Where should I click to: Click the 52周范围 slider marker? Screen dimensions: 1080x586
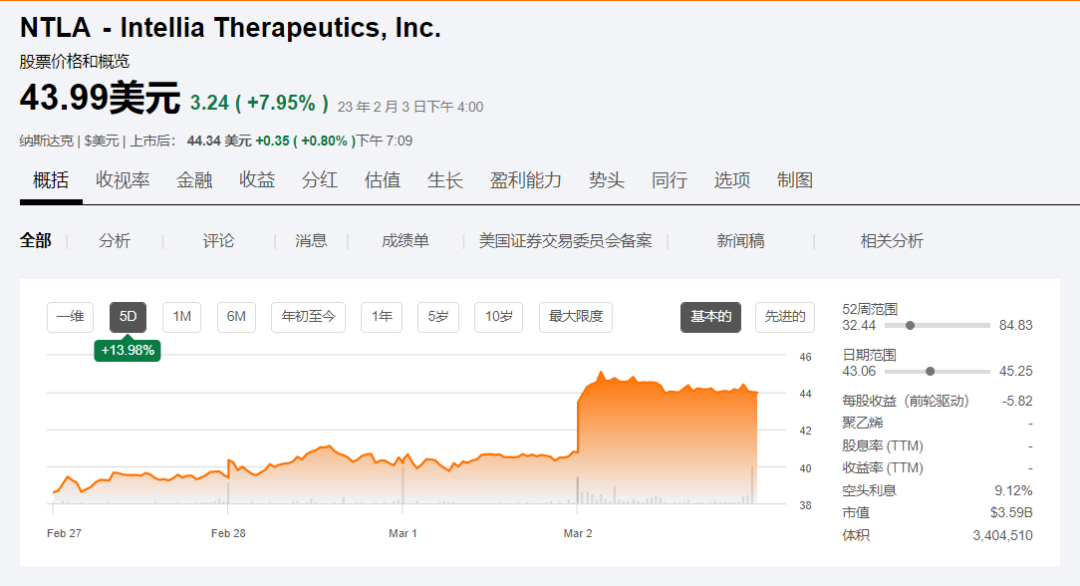[x=910, y=325]
